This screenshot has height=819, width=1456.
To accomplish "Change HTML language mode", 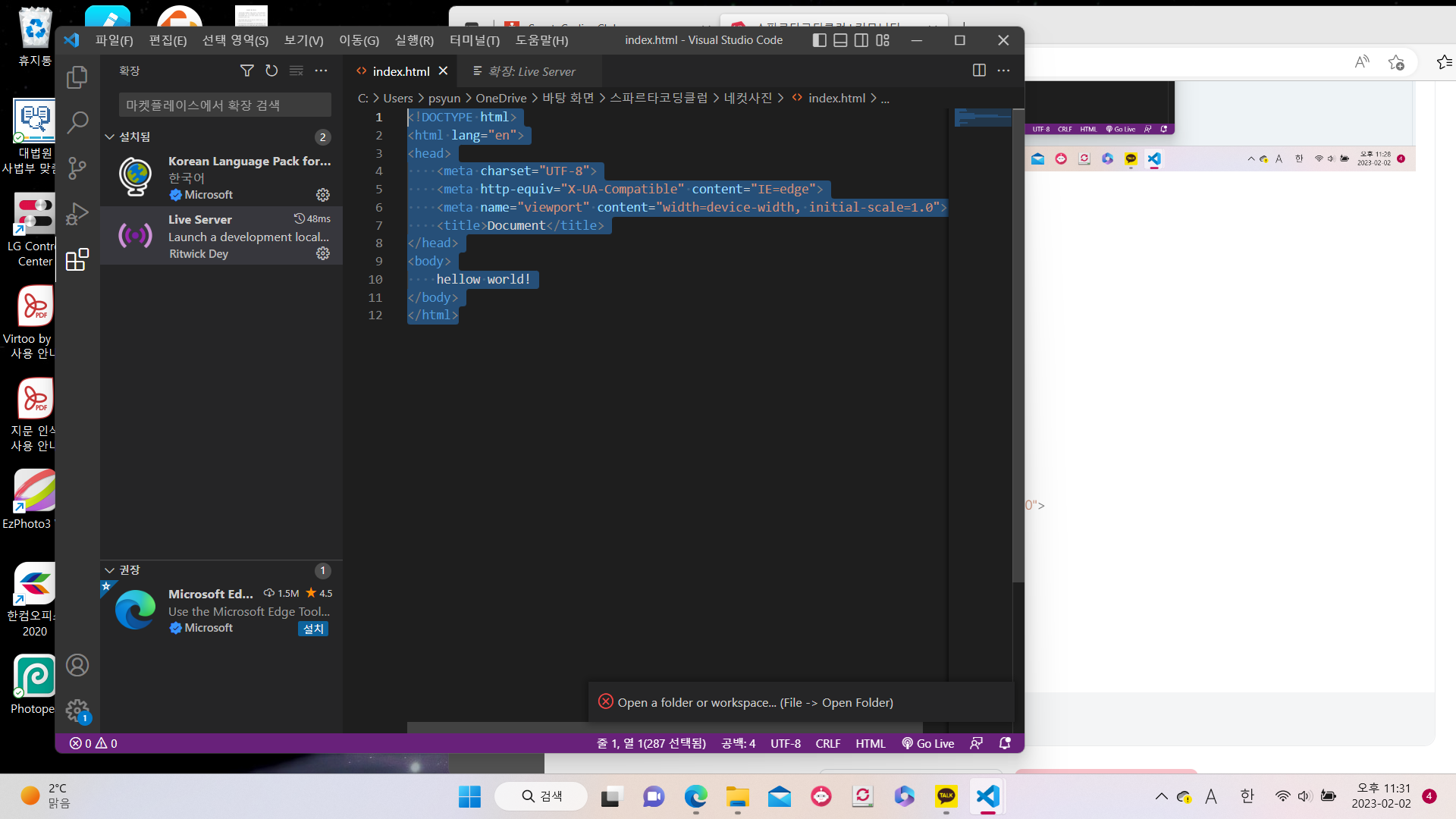I will coord(871,744).
